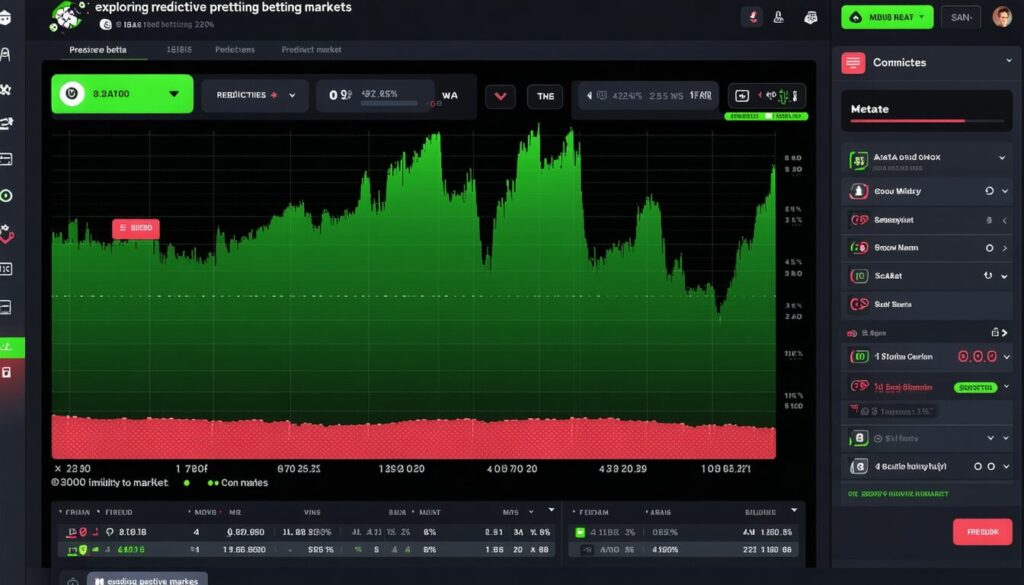Image resolution: width=1024 pixels, height=585 pixels.
Task: Click the AIstA osid oNox green icon
Action: [x=858, y=160]
